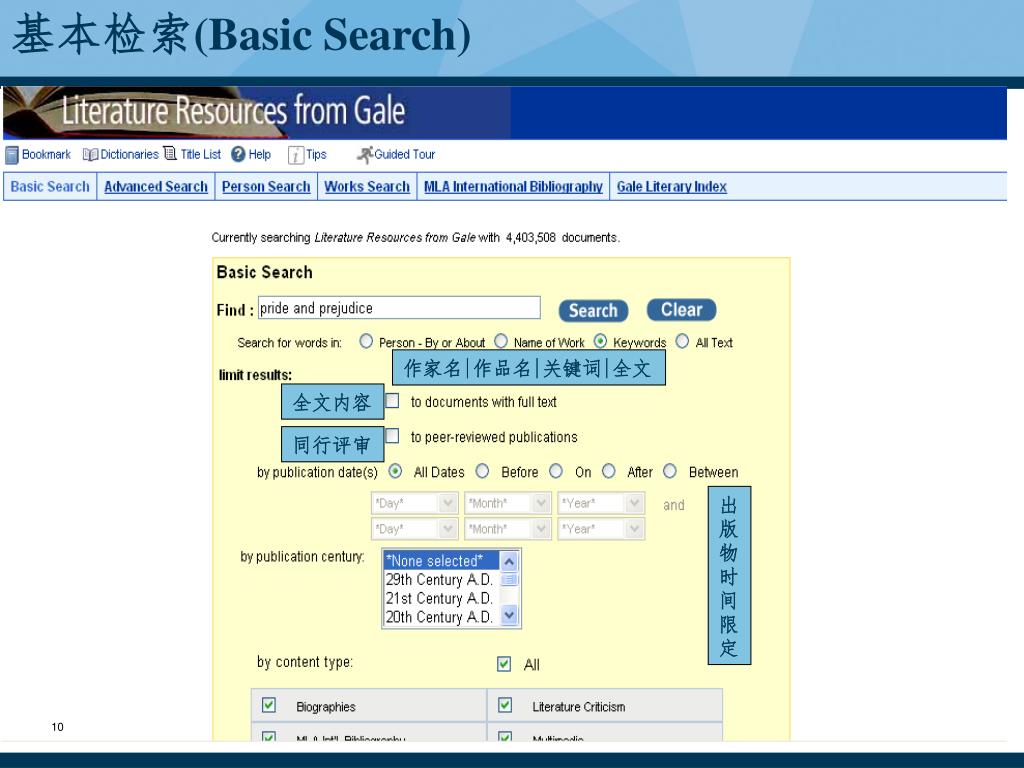The height and width of the screenshot is (768, 1024).
Task: Click century list scroll up arrow
Action: [x=509, y=561]
